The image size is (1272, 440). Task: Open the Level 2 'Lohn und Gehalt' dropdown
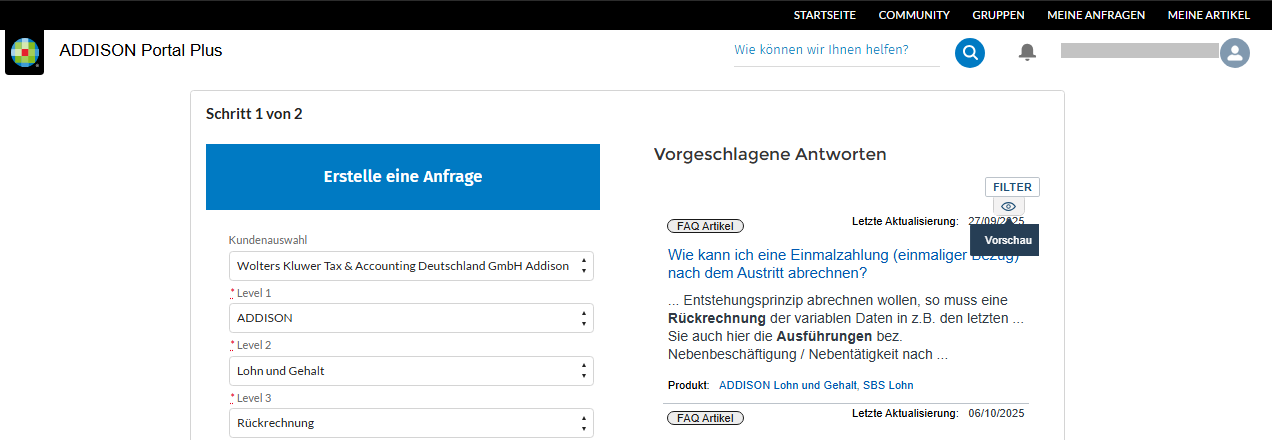point(411,371)
